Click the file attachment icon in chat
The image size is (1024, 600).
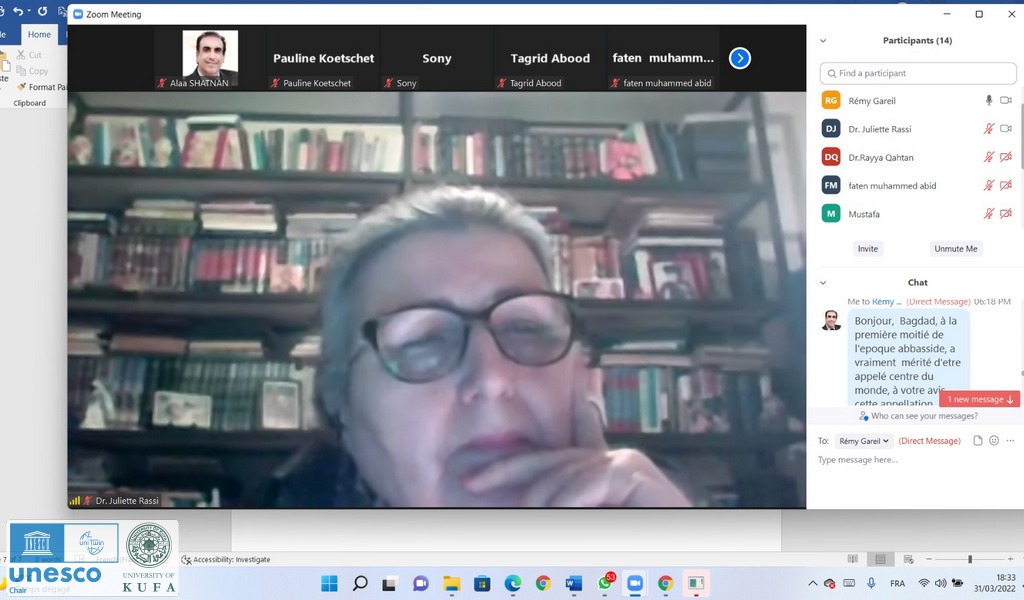(978, 441)
